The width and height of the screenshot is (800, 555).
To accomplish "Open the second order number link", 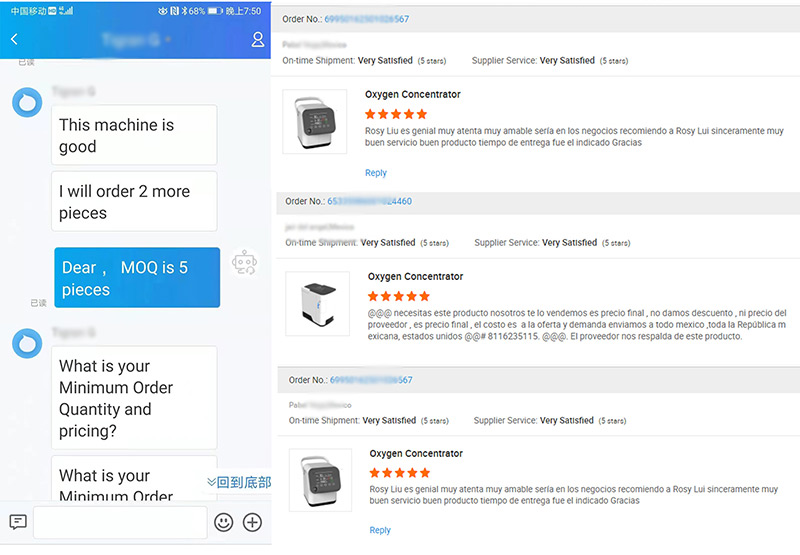I will pyautogui.click(x=369, y=201).
